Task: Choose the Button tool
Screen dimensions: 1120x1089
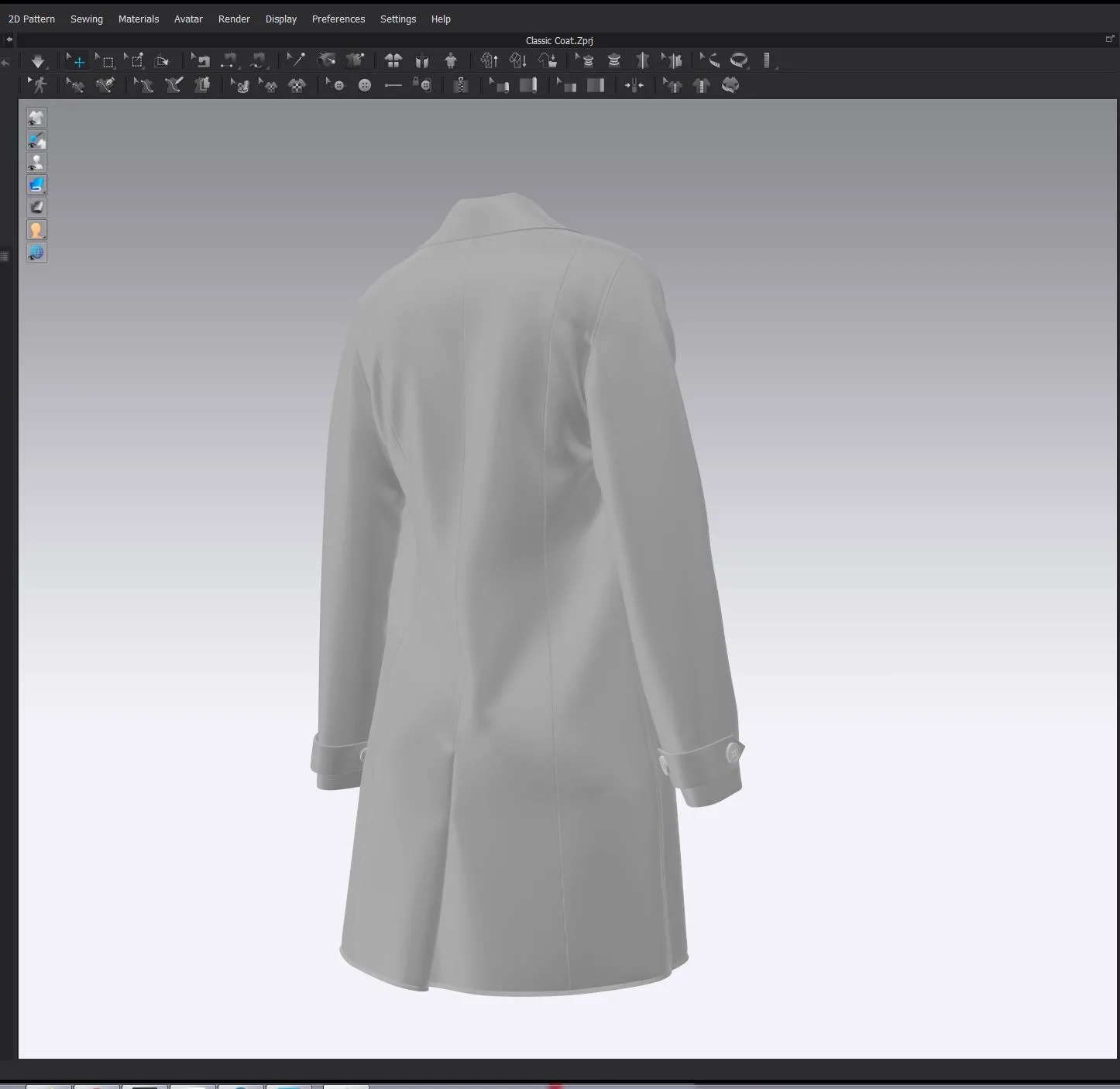Action: point(365,85)
